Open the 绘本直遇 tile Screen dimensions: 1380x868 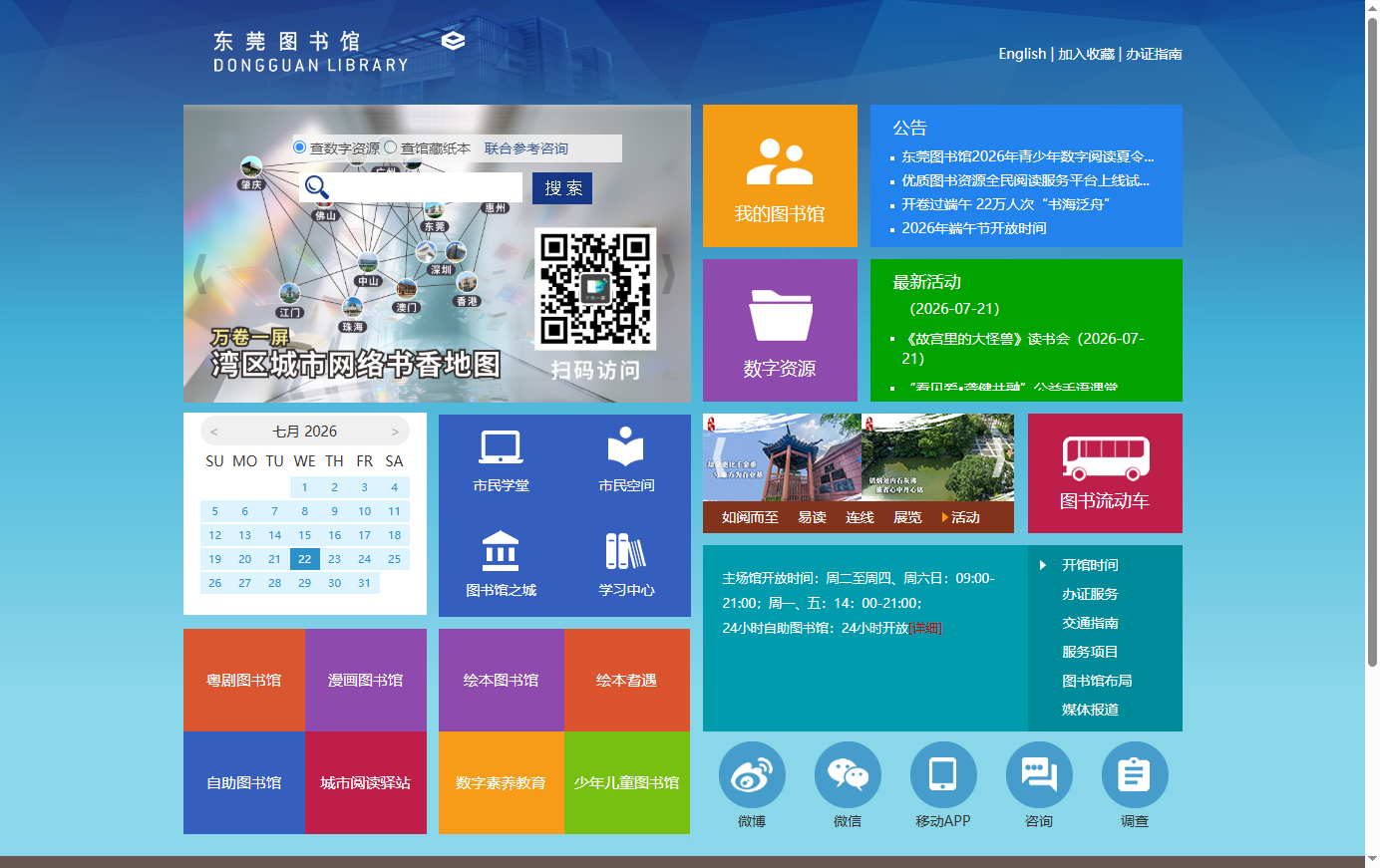point(627,681)
